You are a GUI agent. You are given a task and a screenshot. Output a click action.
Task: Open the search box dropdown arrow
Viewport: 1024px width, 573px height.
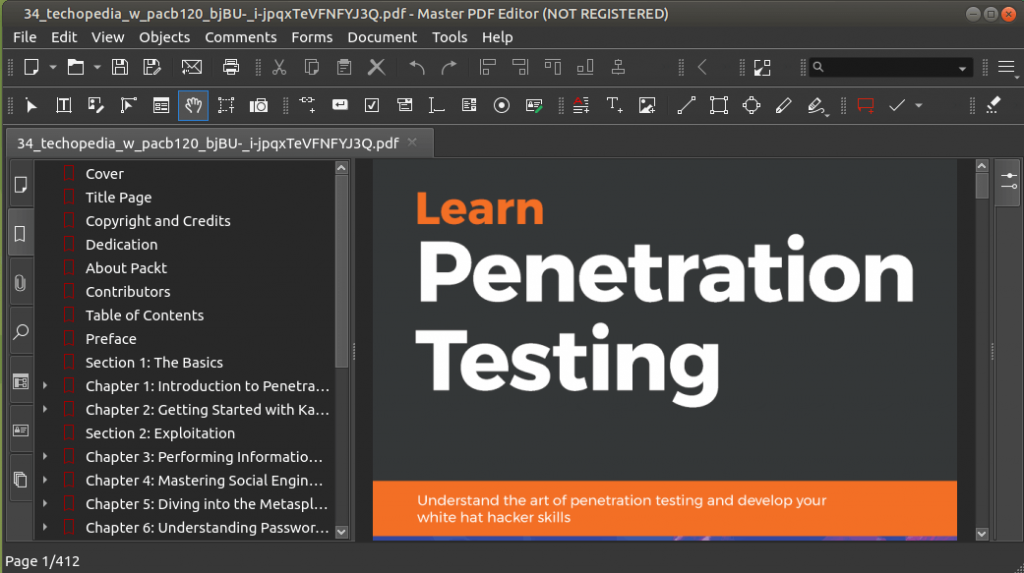pos(962,68)
